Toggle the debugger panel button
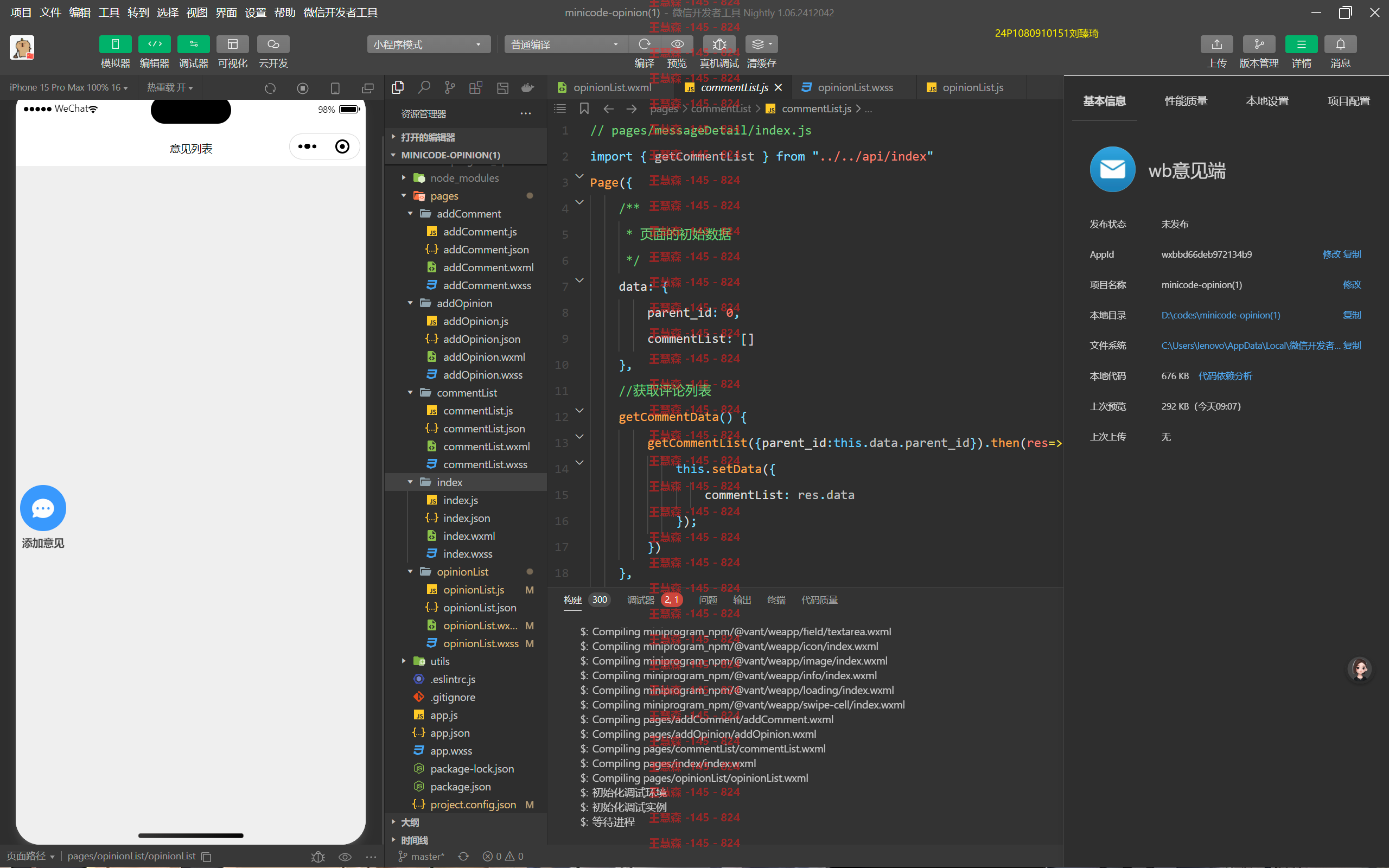 point(193,44)
